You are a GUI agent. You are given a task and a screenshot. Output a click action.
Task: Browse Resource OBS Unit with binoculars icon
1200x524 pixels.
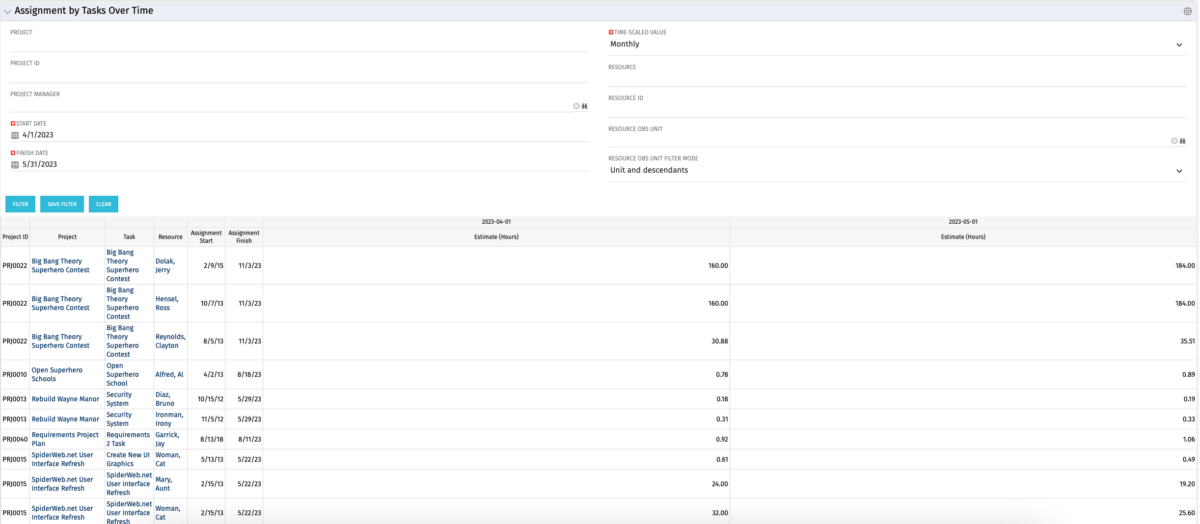coord(1183,141)
